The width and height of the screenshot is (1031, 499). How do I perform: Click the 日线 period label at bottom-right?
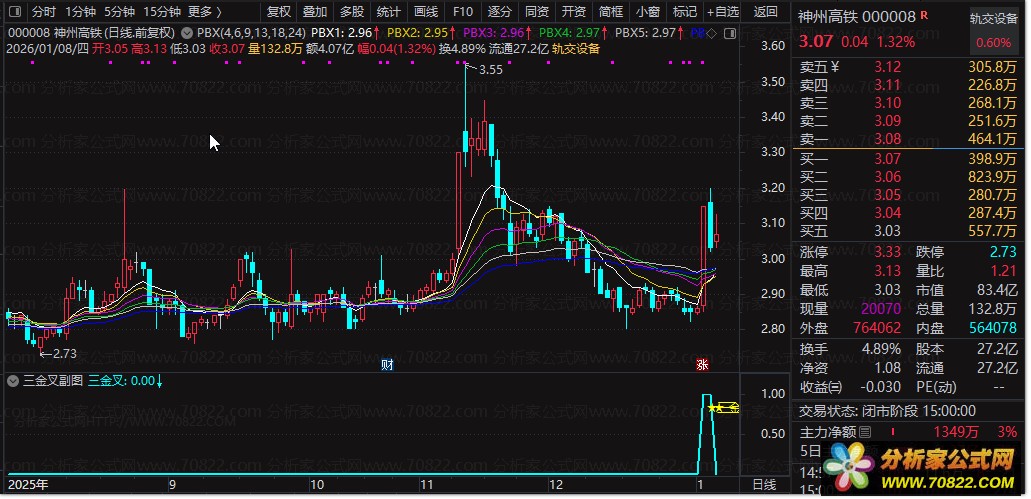[764, 485]
